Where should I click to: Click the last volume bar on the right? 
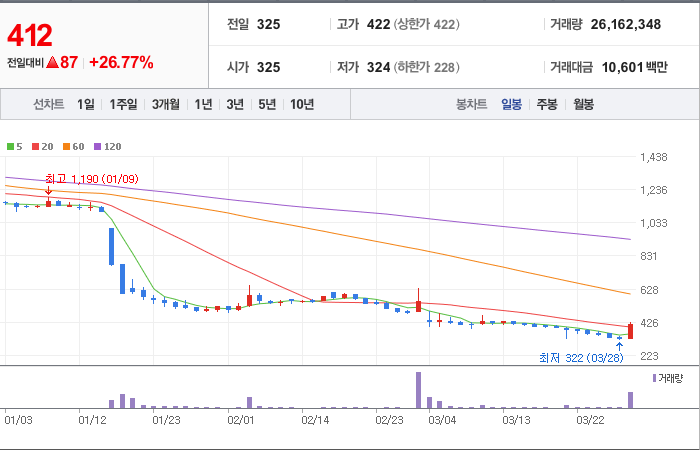[630, 400]
